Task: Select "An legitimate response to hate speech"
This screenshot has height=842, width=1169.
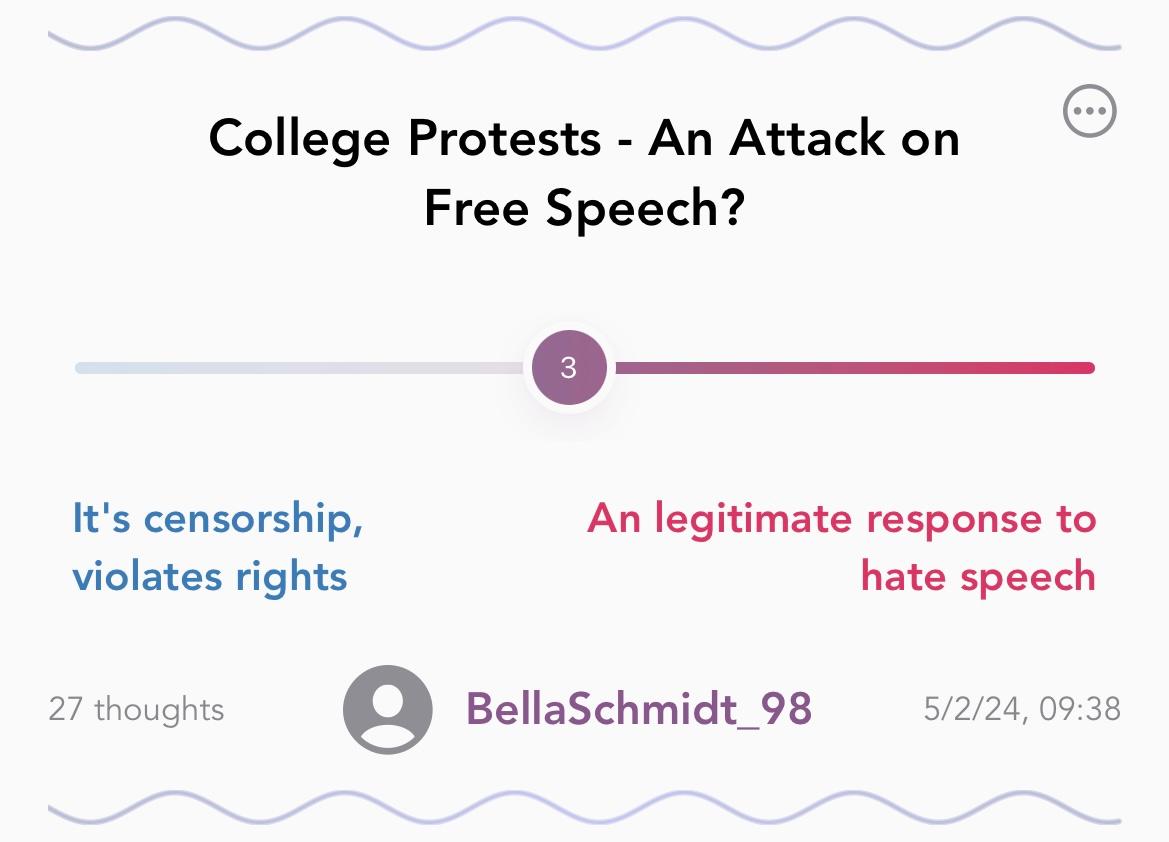Action: tap(842, 547)
